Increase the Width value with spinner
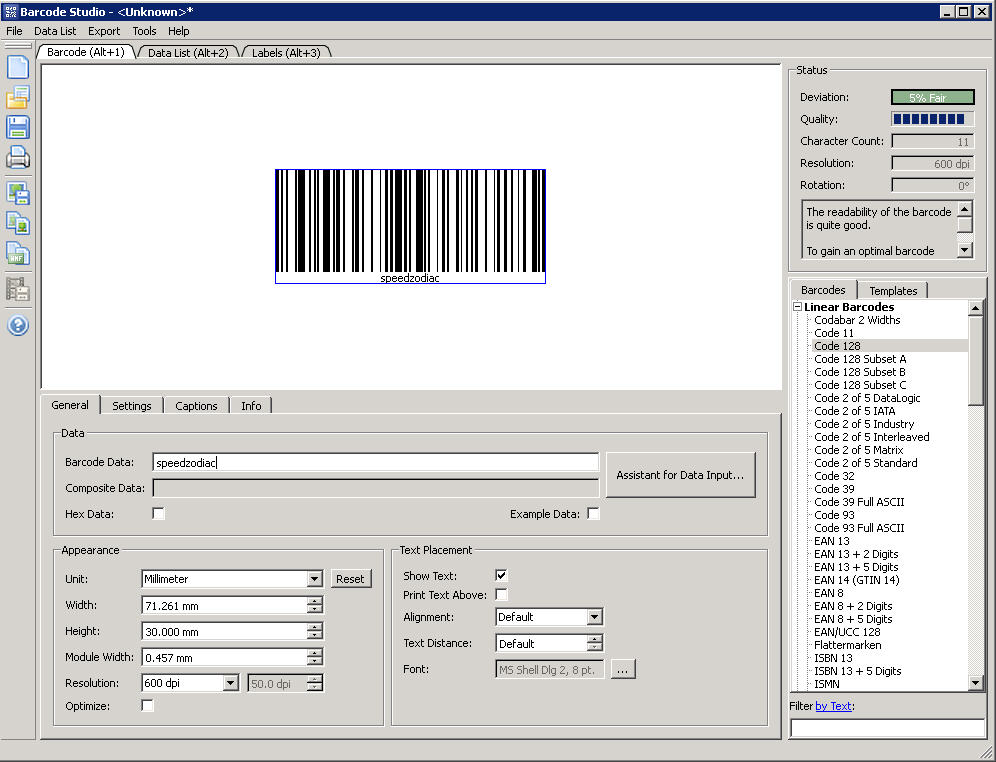 click(x=314, y=601)
